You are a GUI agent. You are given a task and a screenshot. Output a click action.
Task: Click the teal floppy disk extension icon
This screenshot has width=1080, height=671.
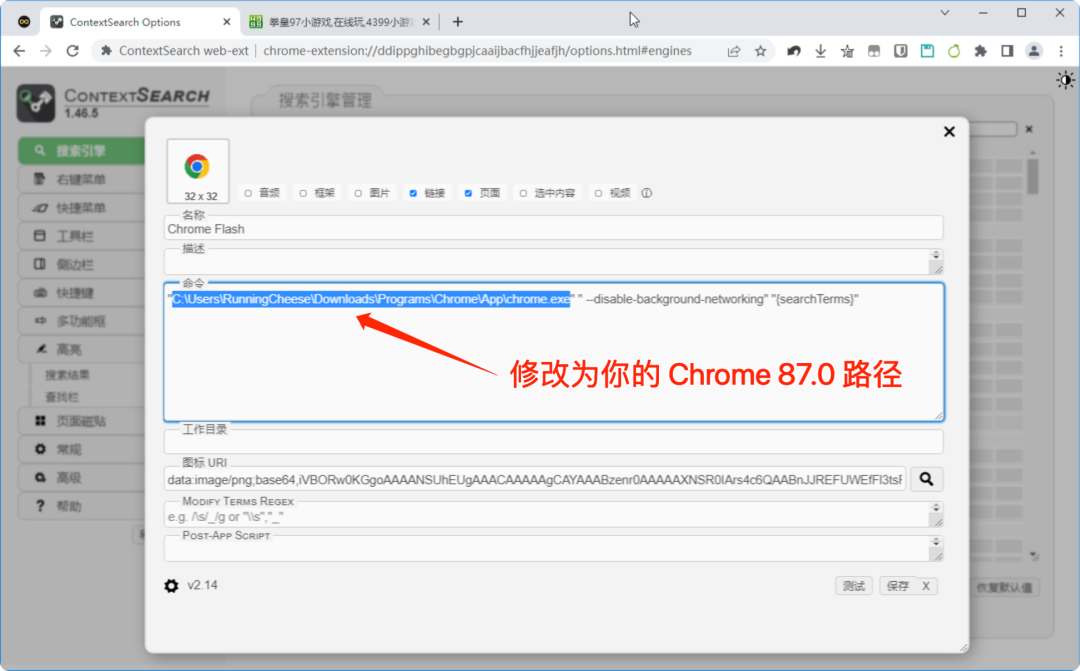(x=927, y=51)
